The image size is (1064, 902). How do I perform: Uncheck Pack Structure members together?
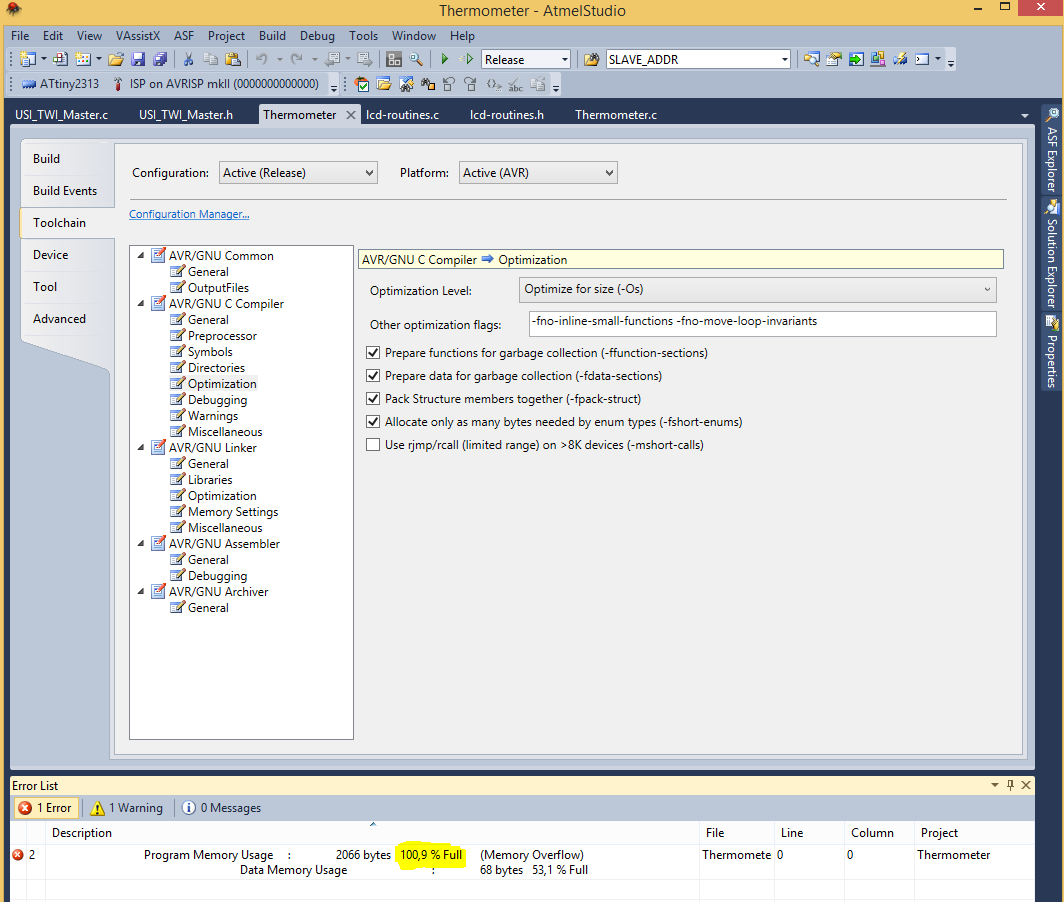[x=373, y=399]
